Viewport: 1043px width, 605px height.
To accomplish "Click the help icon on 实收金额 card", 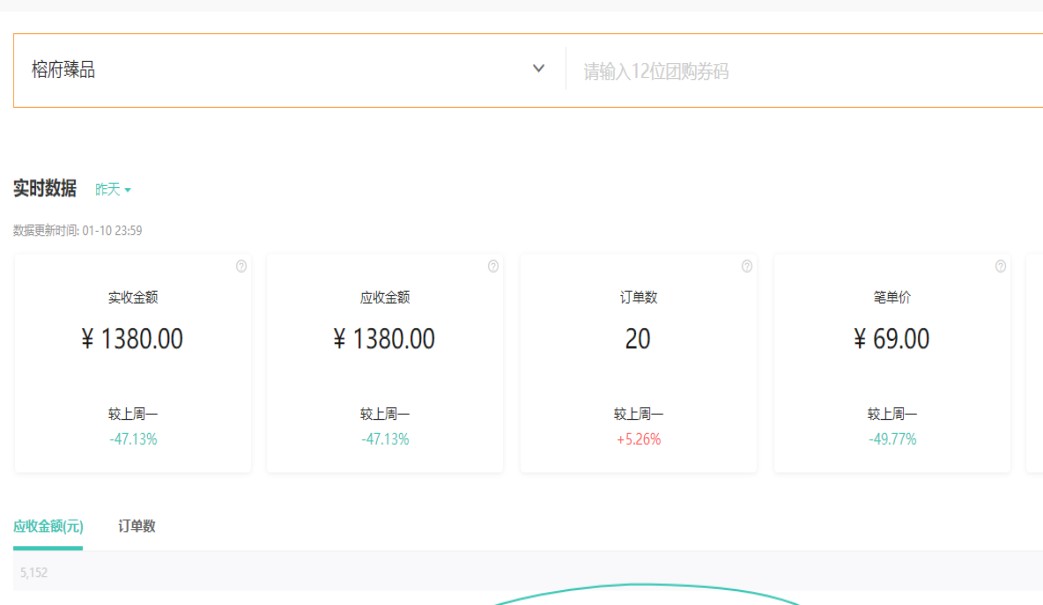I will (x=241, y=267).
